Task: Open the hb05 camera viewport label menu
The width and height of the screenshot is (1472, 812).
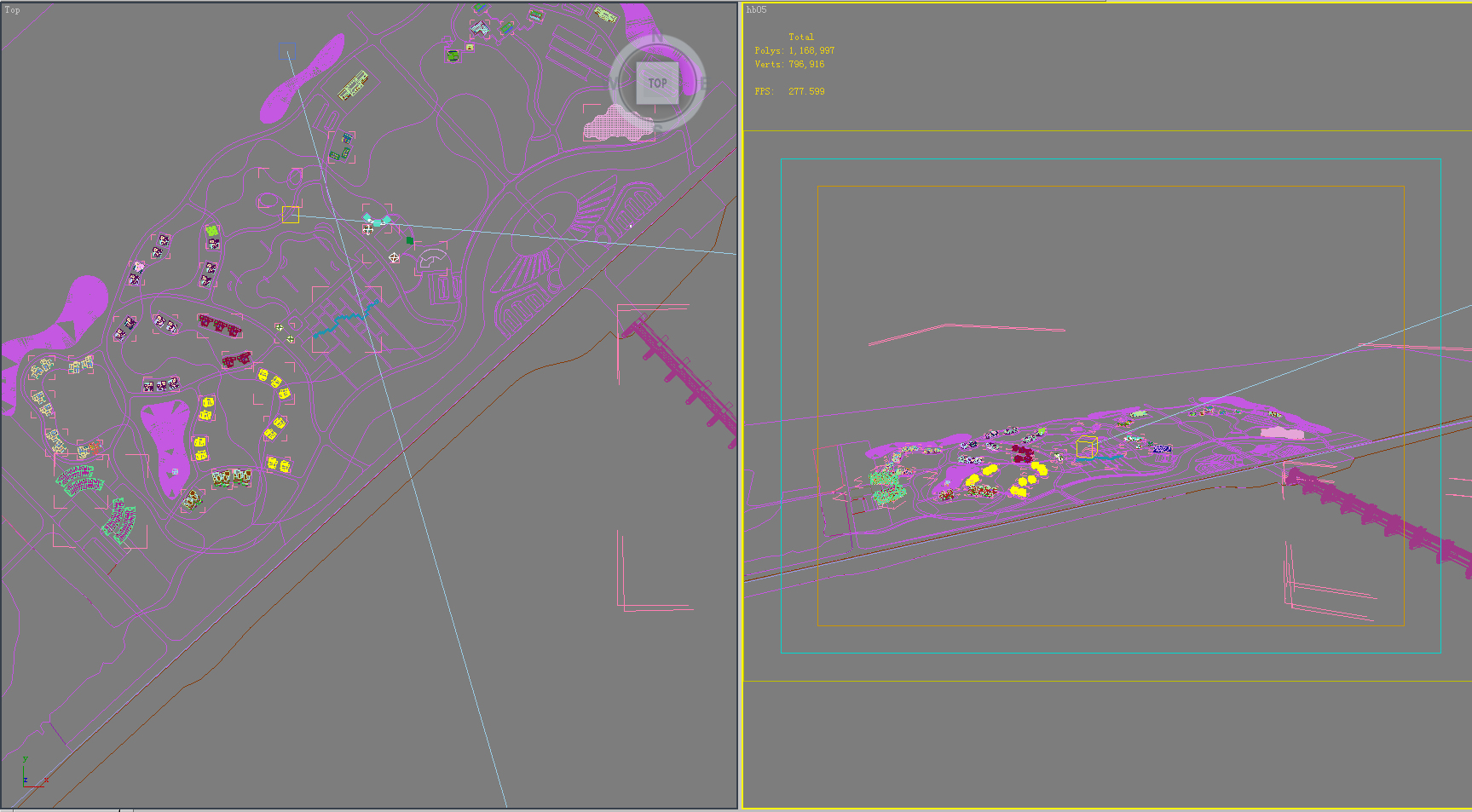Action: [756, 10]
